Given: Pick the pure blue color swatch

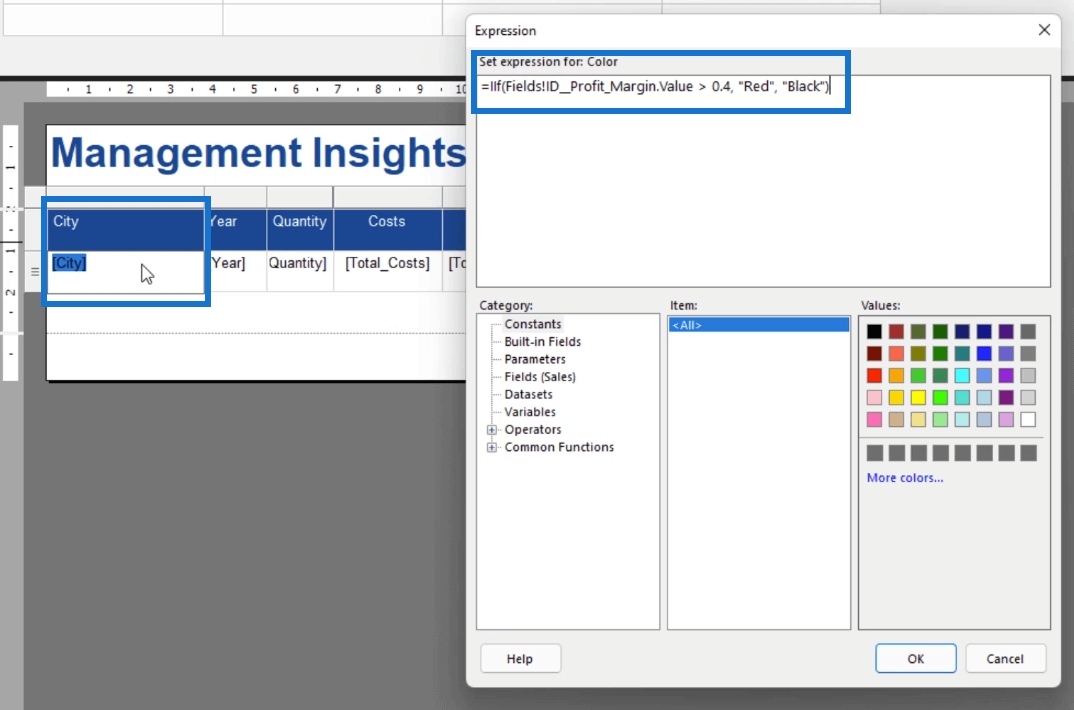Looking at the screenshot, I should (x=984, y=353).
